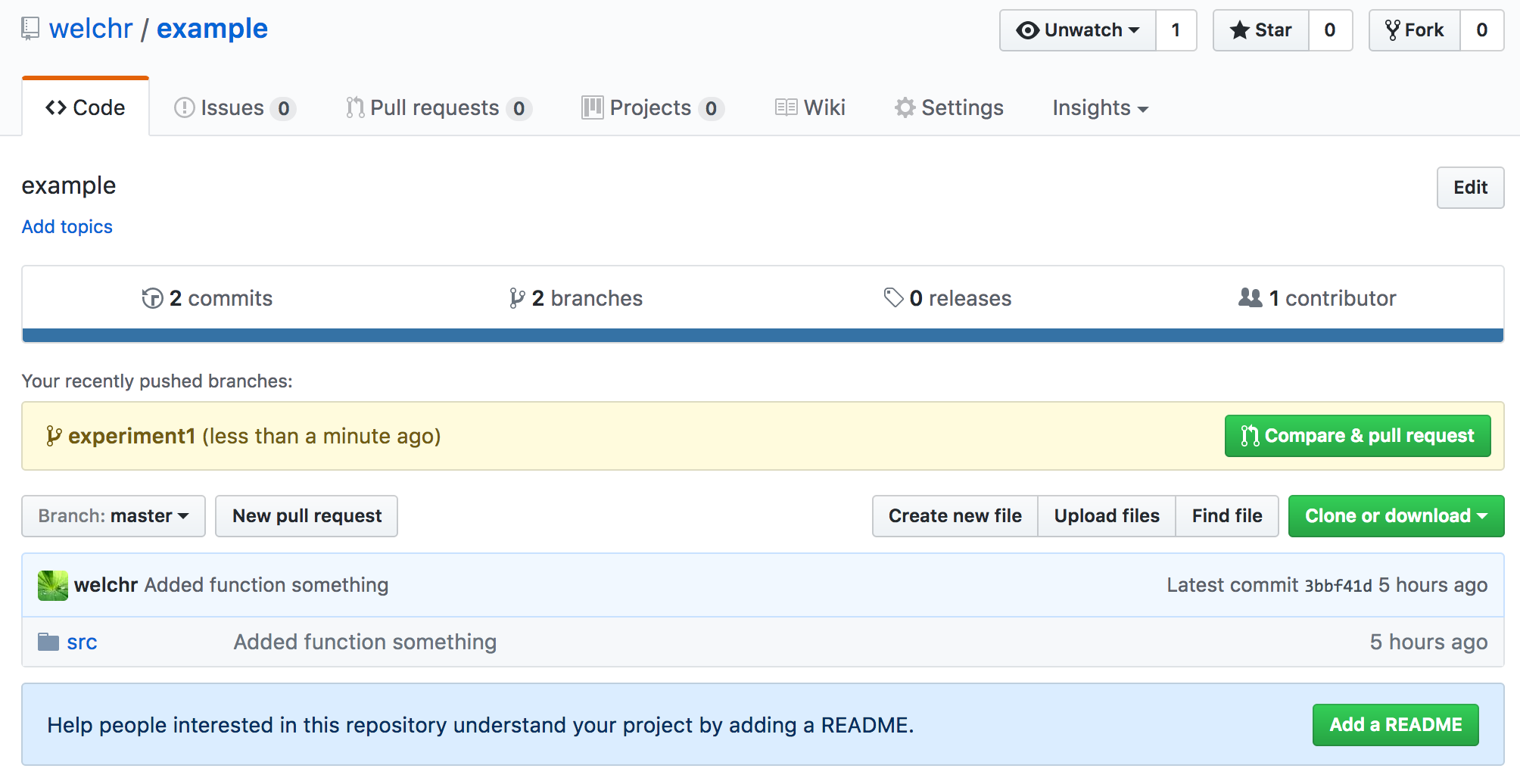Click the commits history clock icon

click(x=152, y=298)
